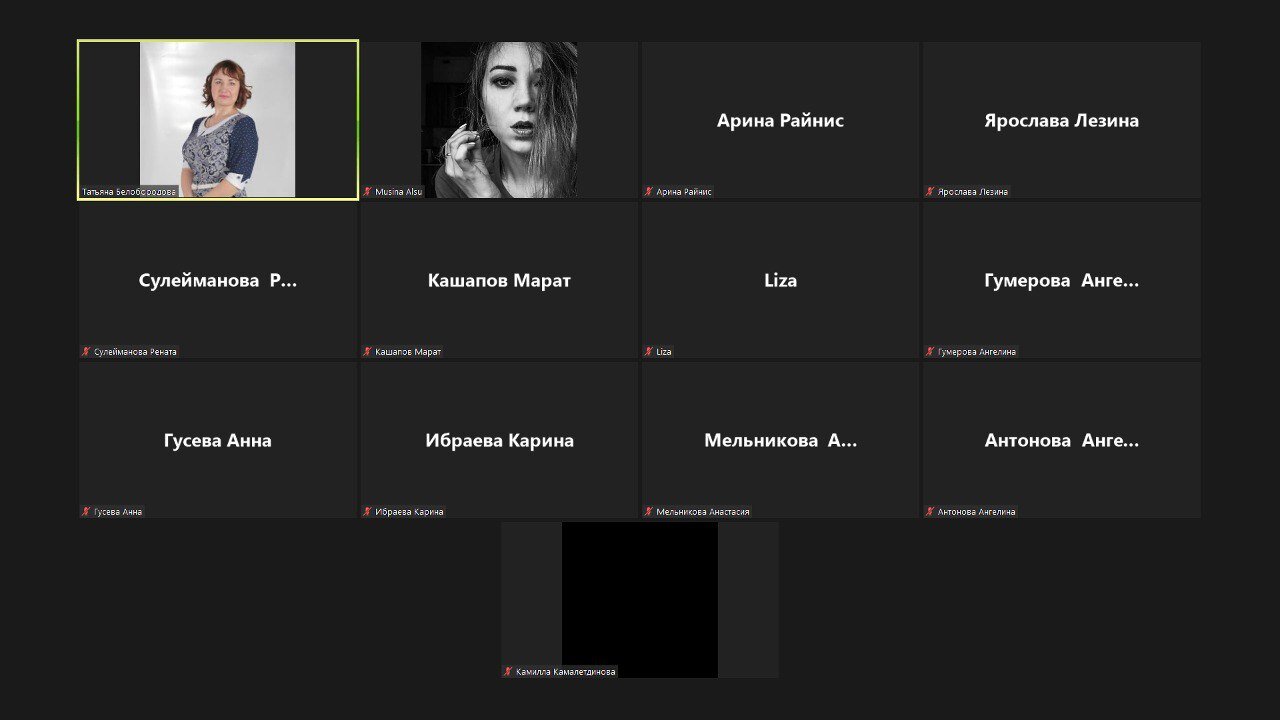Select Татьяна Белобородова's highlighted video tile
The image size is (1280, 720).
218,120
